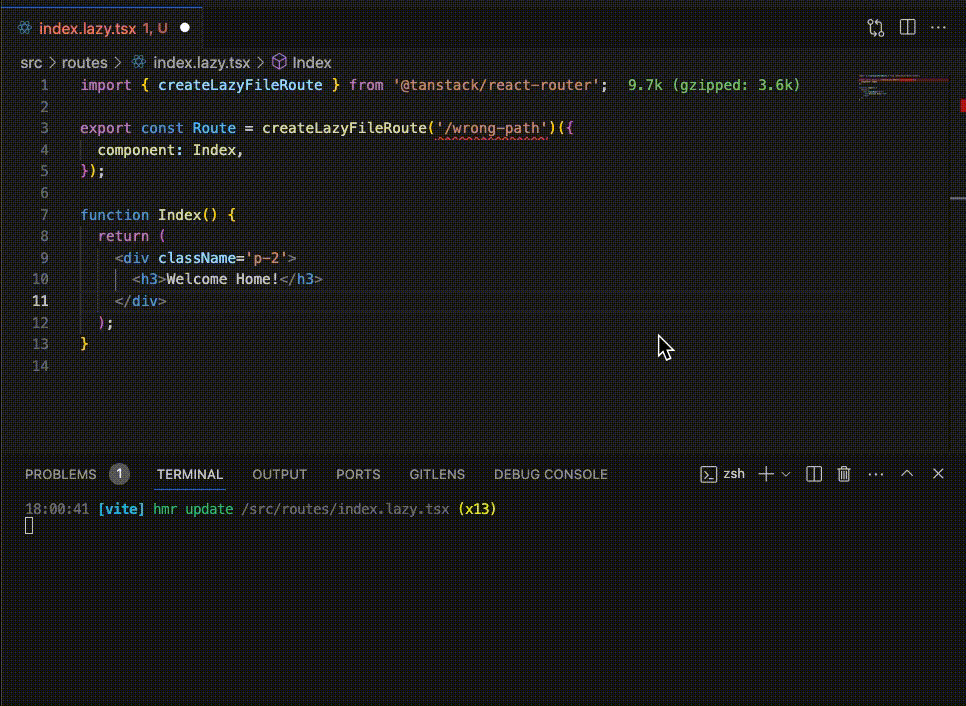Expand the terminal launch profile dropdown arrow
This screenshot has width=966, height=706.
785,474
